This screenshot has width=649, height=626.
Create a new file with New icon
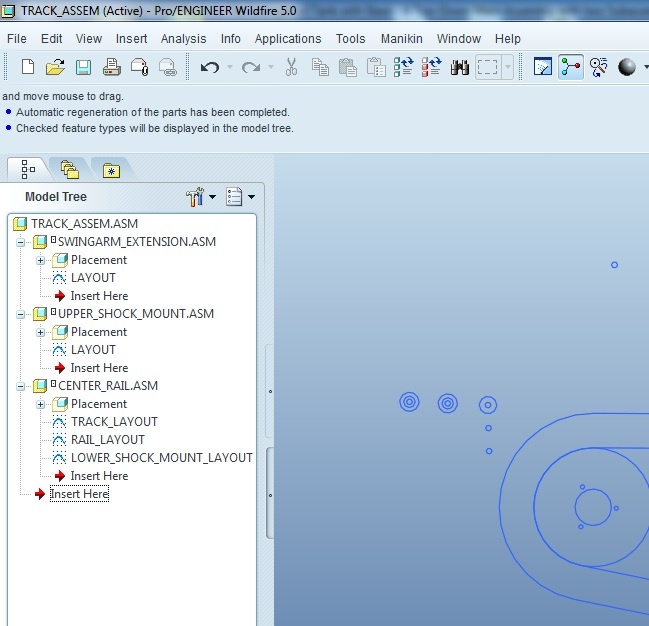coord(28,67)
